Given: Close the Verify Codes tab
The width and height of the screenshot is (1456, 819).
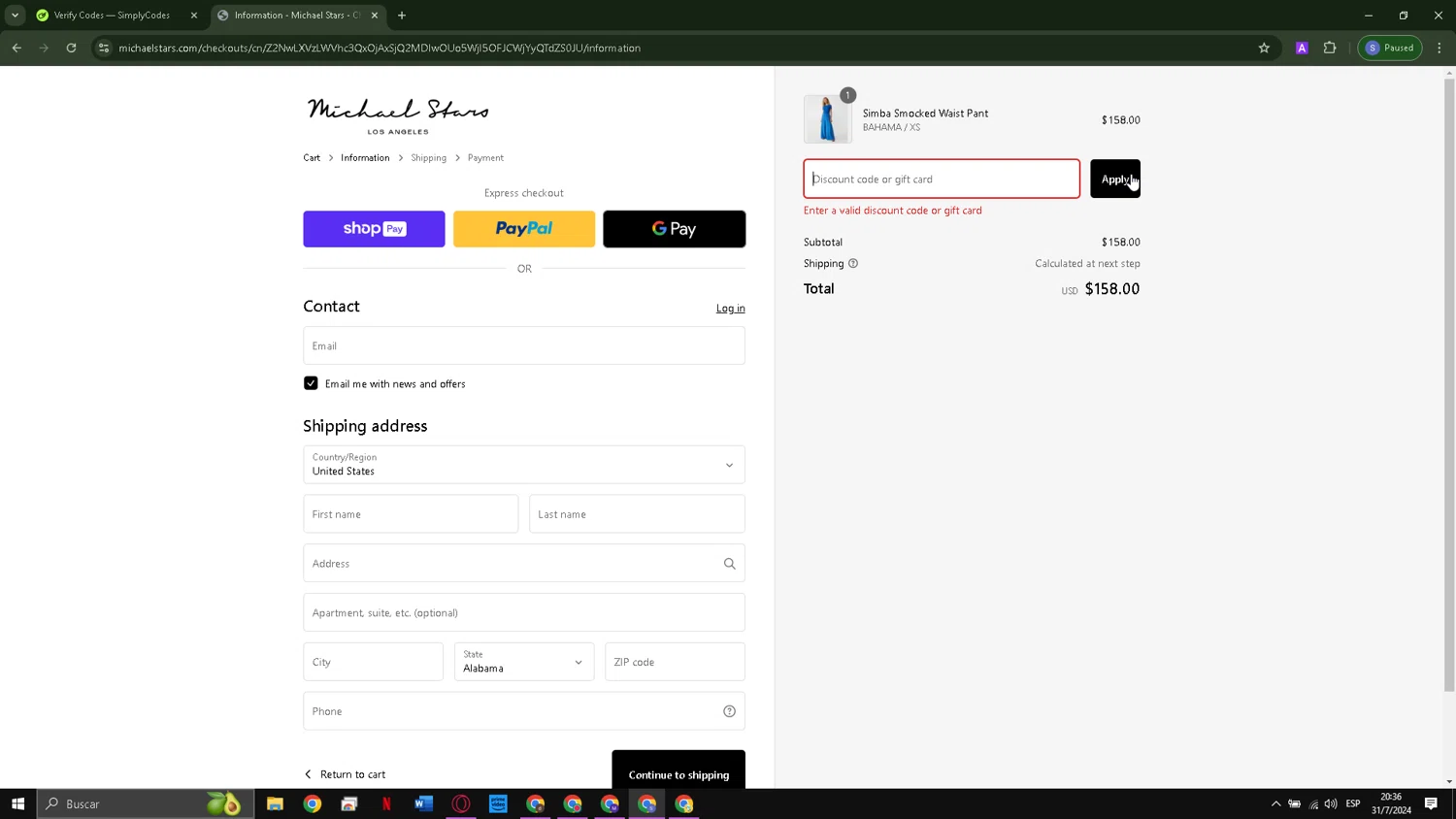Looking at the screenshot, I should (x=194, y=16).
